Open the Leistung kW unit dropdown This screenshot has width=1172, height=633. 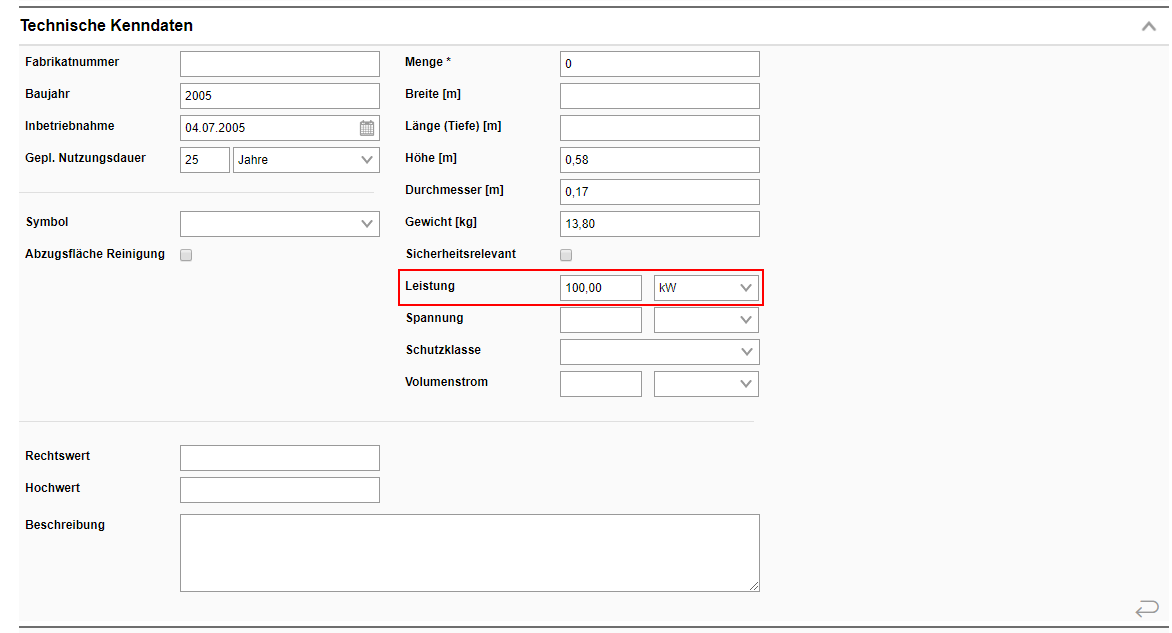(706, 288)
